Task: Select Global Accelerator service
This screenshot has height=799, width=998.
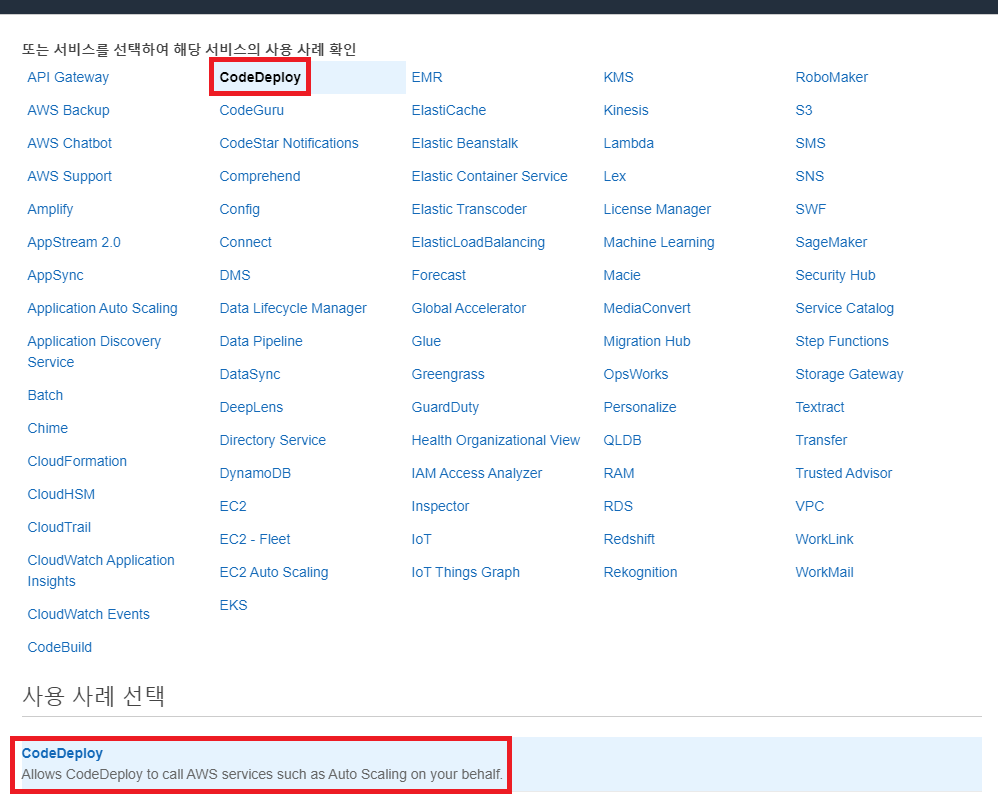Action: pyautogui.click(x=468, y=309)
